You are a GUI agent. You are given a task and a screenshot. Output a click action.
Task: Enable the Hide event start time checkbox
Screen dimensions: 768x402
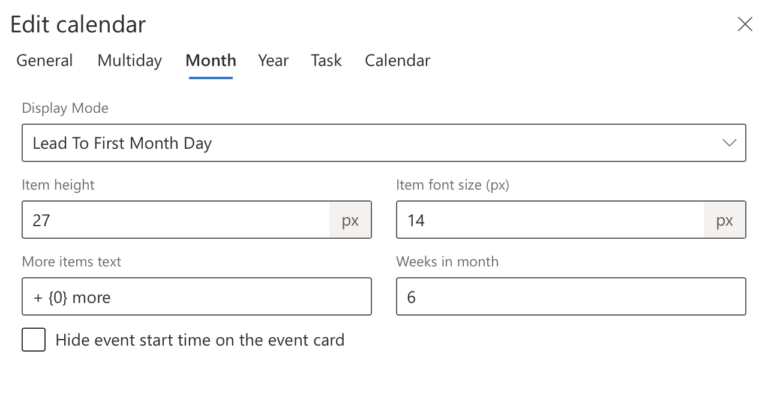coord(34,340)
